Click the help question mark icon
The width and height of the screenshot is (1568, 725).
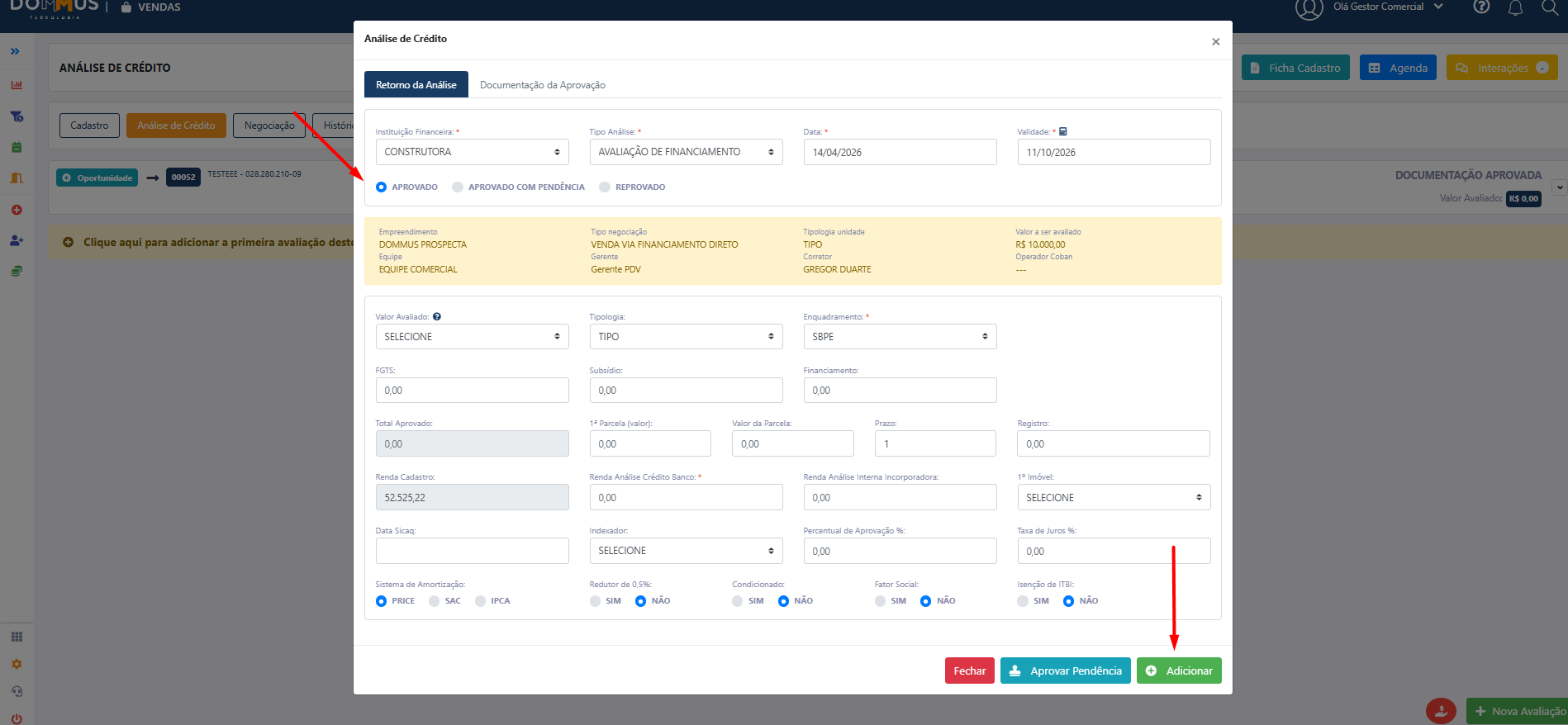(x=1481, y=7)
